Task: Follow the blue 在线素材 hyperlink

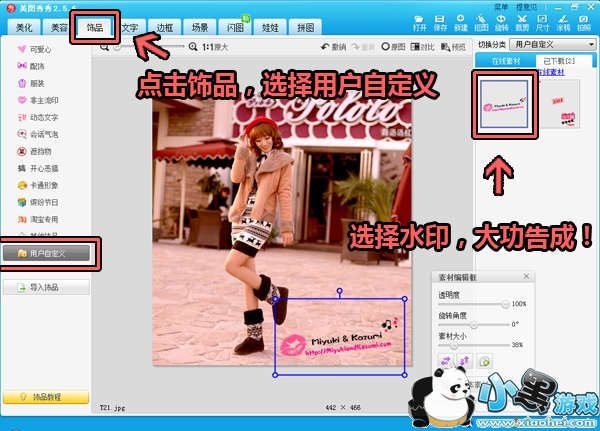Action: 551,72
